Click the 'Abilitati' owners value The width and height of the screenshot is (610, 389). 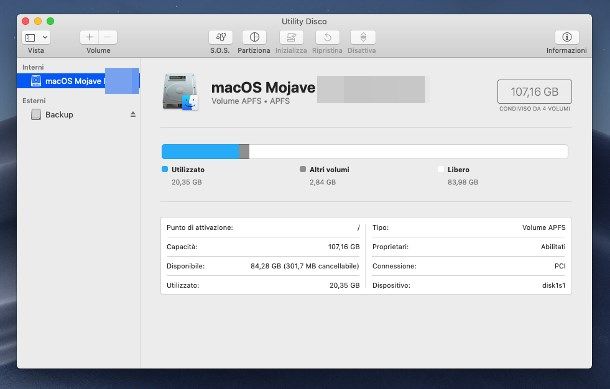tap(553, 247)
